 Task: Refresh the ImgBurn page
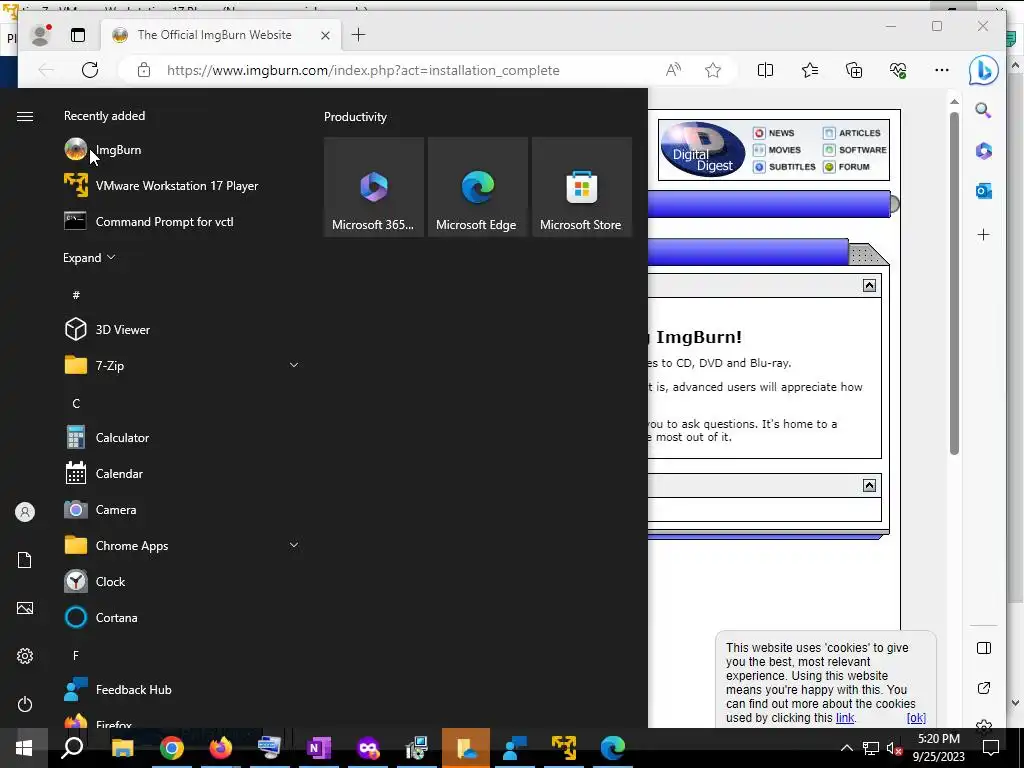pos(90,70)
